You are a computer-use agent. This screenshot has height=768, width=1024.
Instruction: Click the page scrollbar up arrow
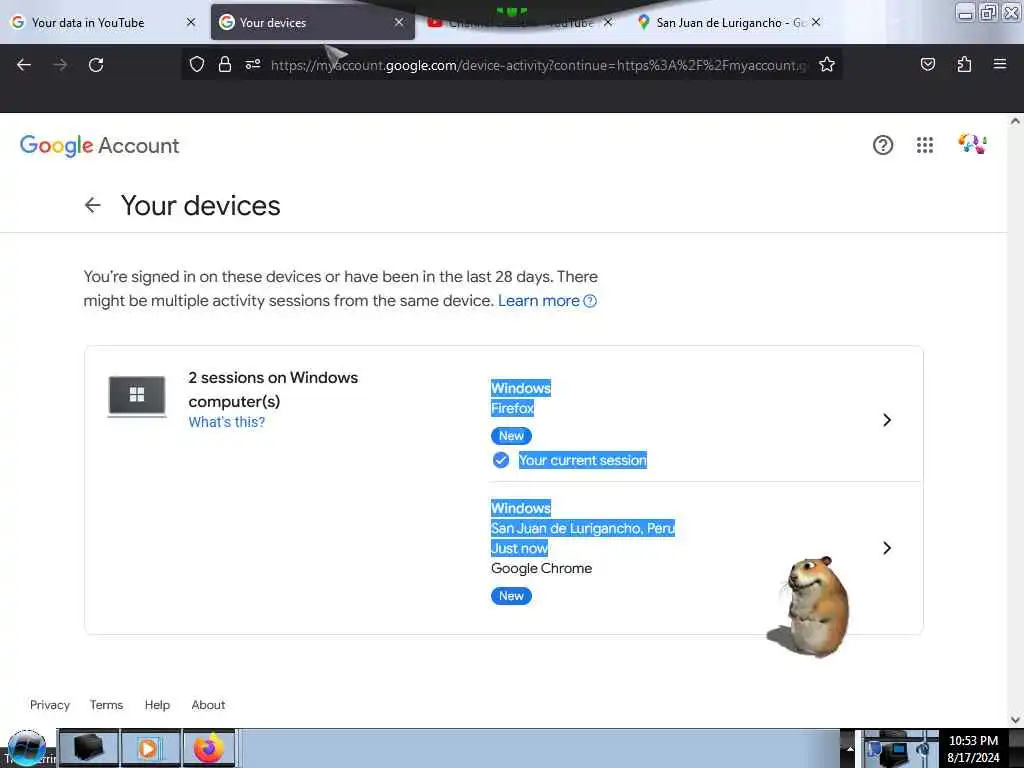pos(1015,121)
